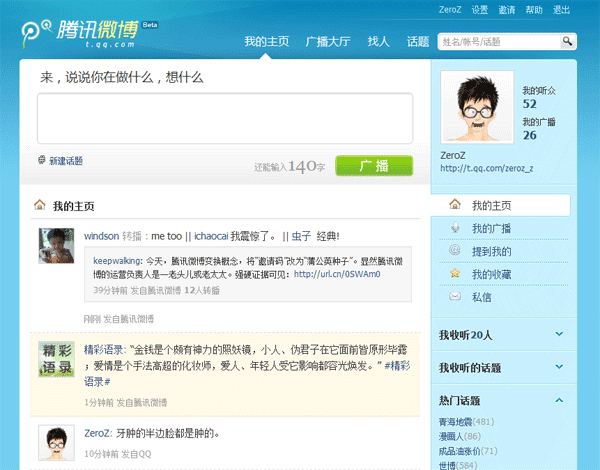Click 退出 to log out
The image size is (600, 470).
[561, 10]
